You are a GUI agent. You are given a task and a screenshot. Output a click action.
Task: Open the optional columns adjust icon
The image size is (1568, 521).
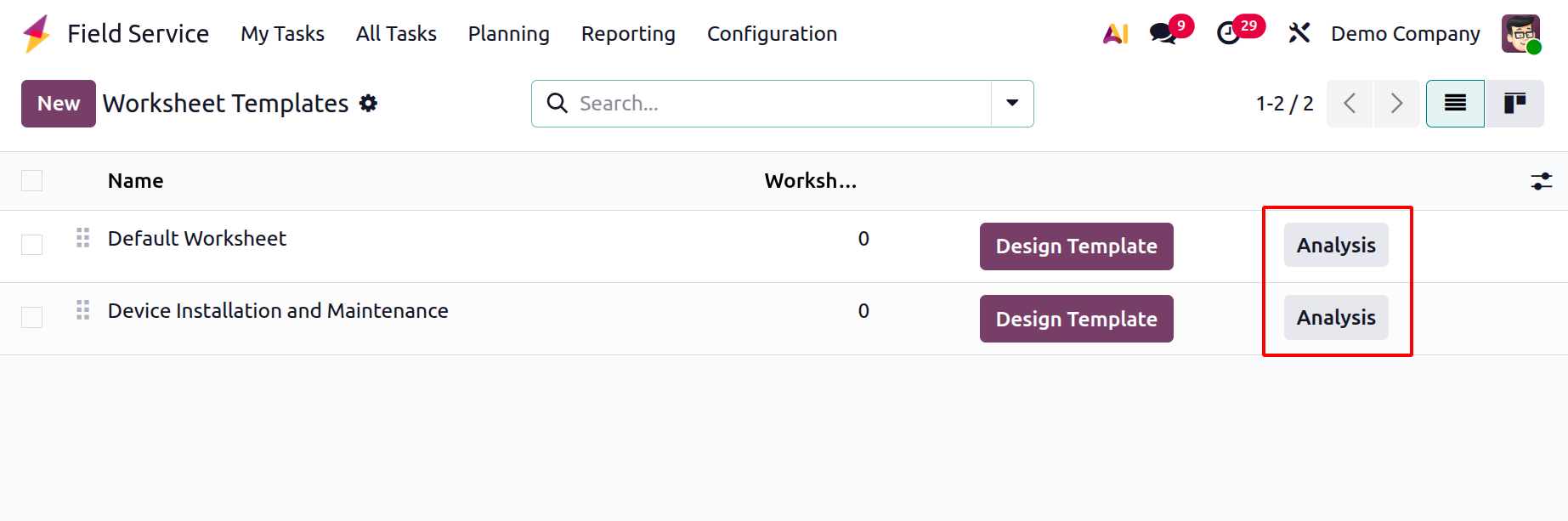[x=1541, y=181]
